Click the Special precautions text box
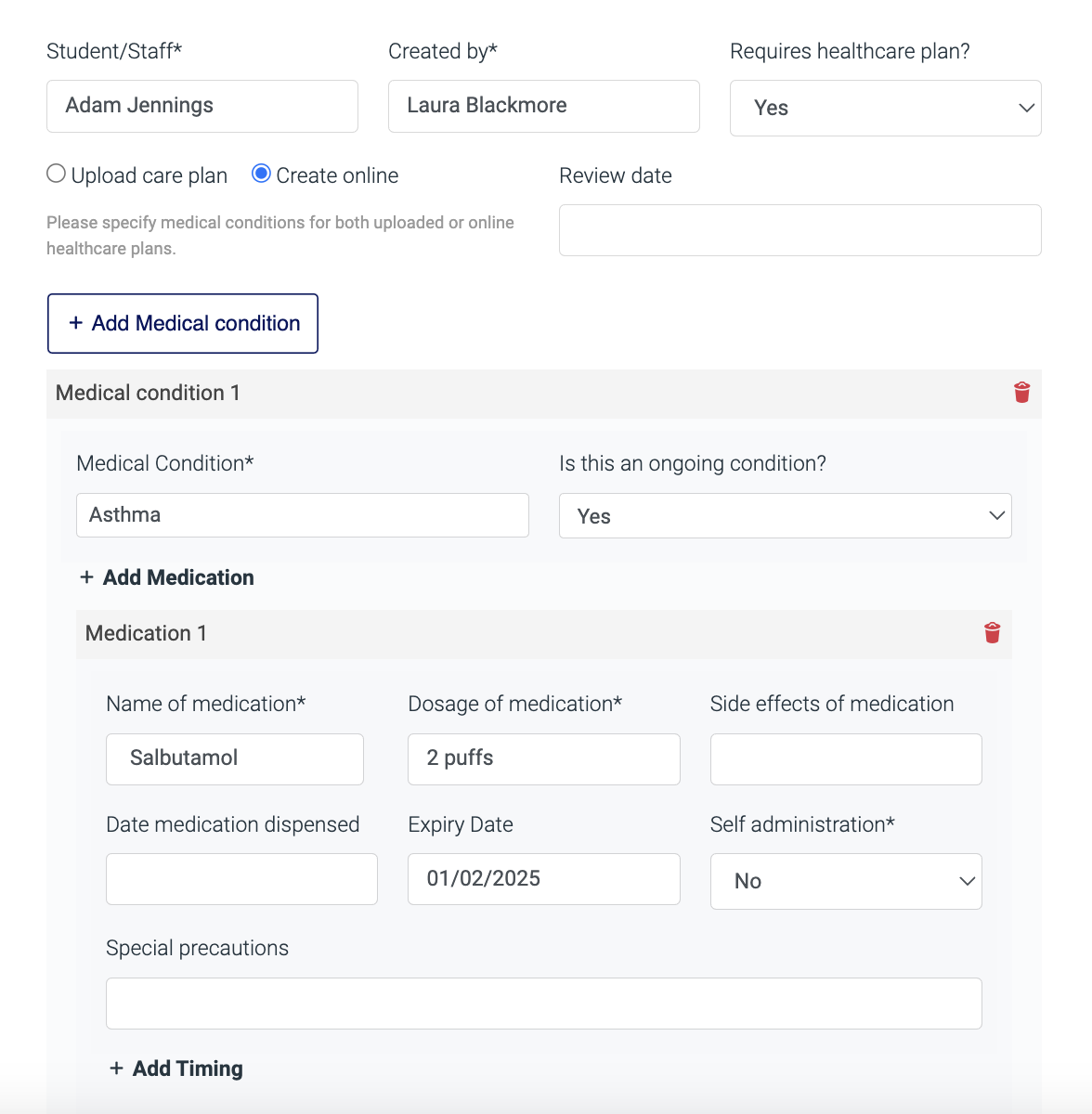This screenshot has height=1114, width=1092. click(x=543, y=1004)
